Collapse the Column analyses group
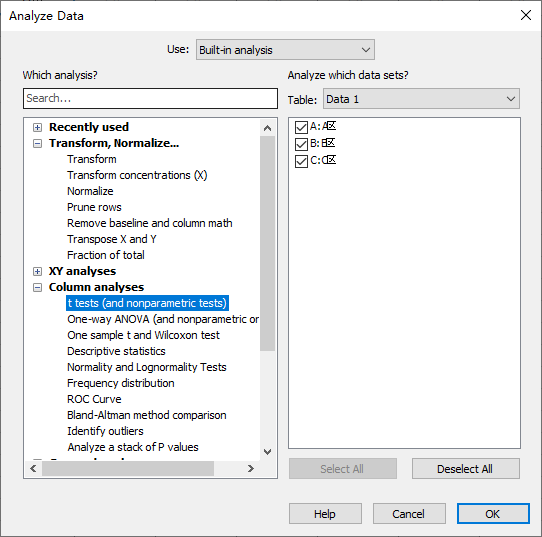The image size is (542, 537). (x=37, y=287)
